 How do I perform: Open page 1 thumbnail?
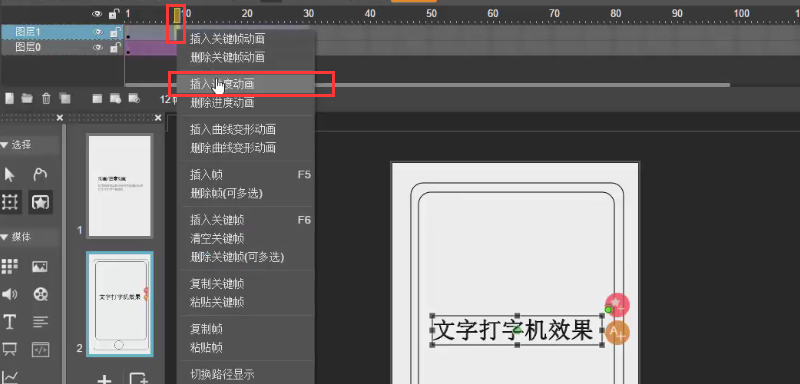[x=119, y=186]
